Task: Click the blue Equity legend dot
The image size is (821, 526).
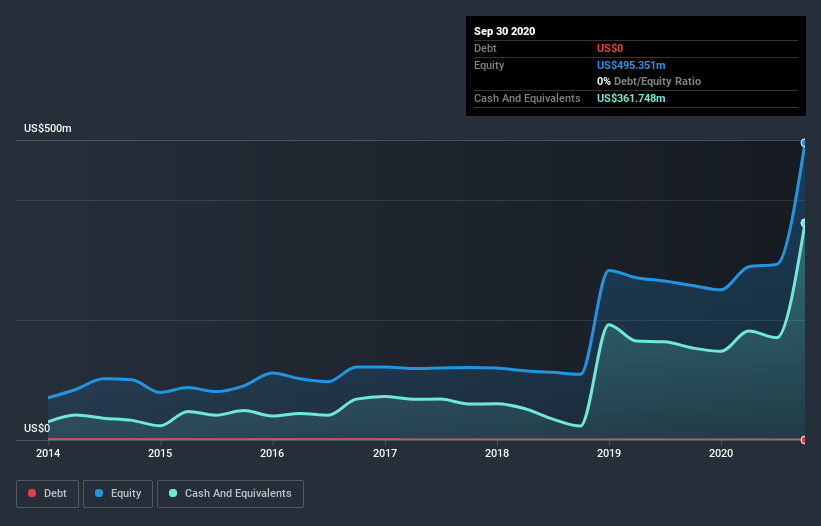Action: point(99,493)
